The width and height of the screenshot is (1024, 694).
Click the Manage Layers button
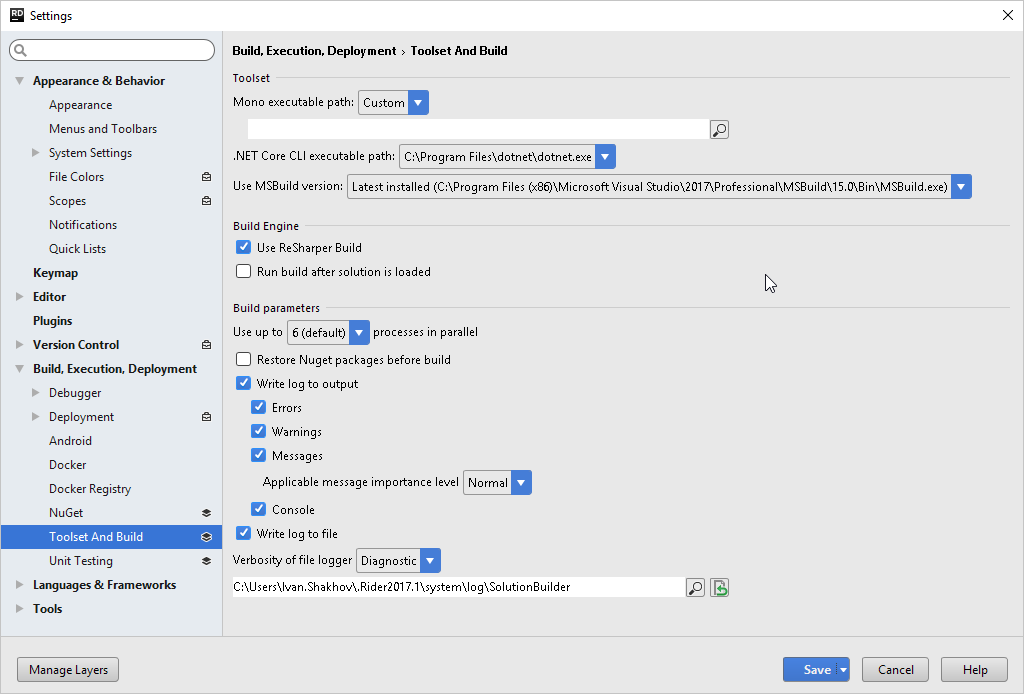pos(68,670)
